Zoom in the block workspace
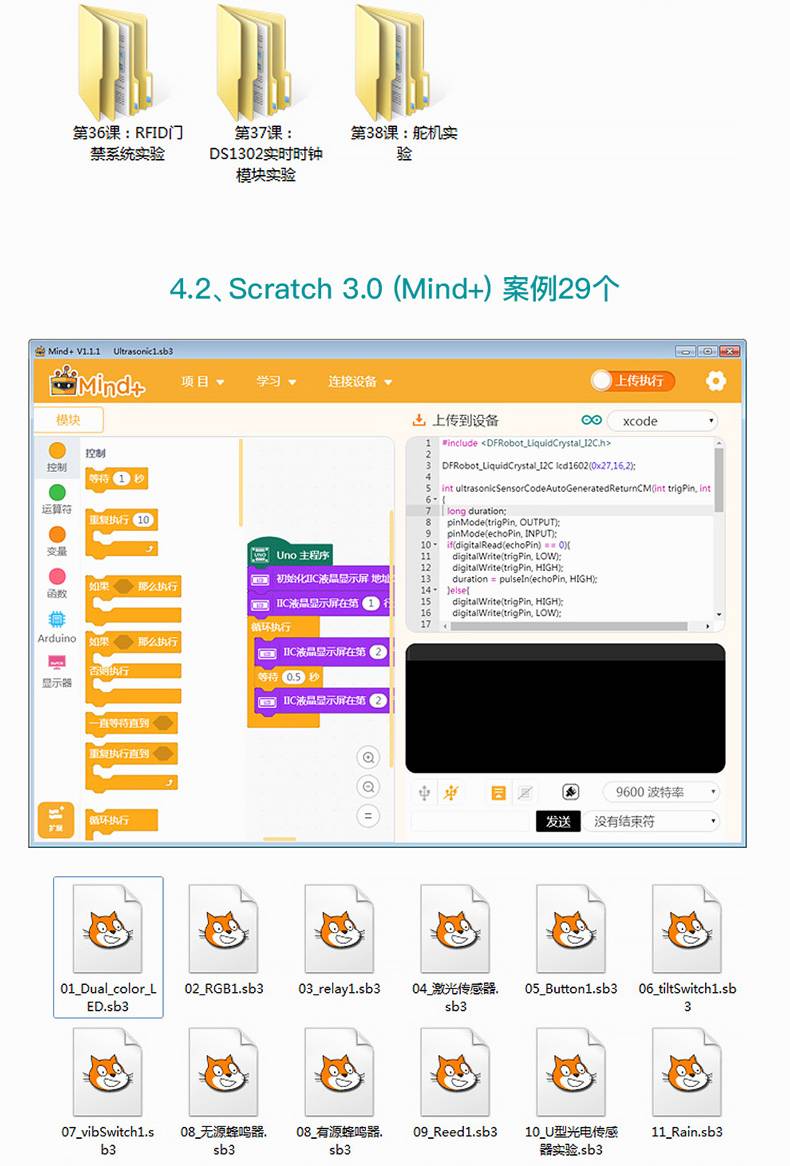Image resolution: width=790 pixels, height=1166 pixels. point(368,758)
